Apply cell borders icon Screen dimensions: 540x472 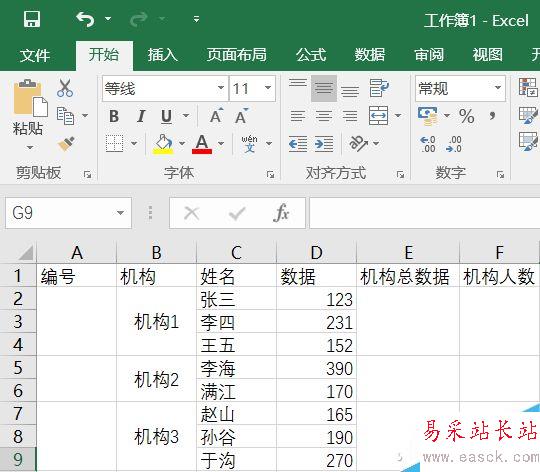pyautogui.click(x=114, y=143)
